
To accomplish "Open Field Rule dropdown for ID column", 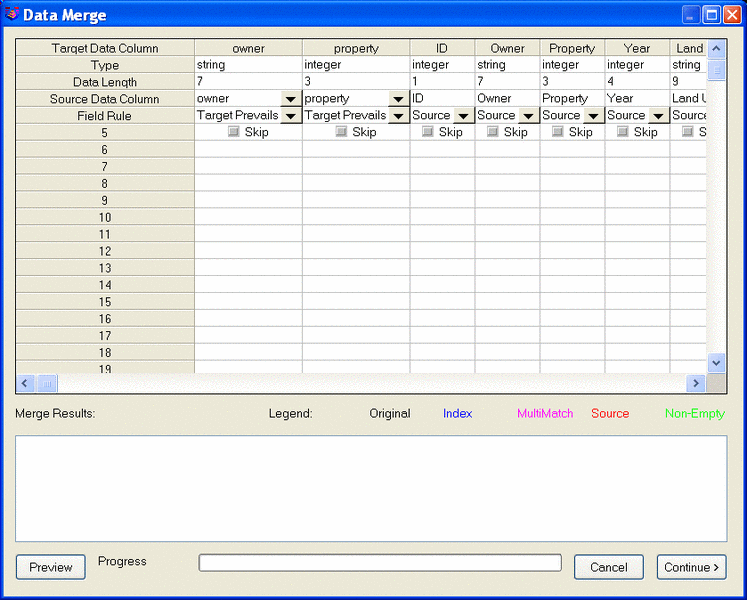I will [463, 116].
